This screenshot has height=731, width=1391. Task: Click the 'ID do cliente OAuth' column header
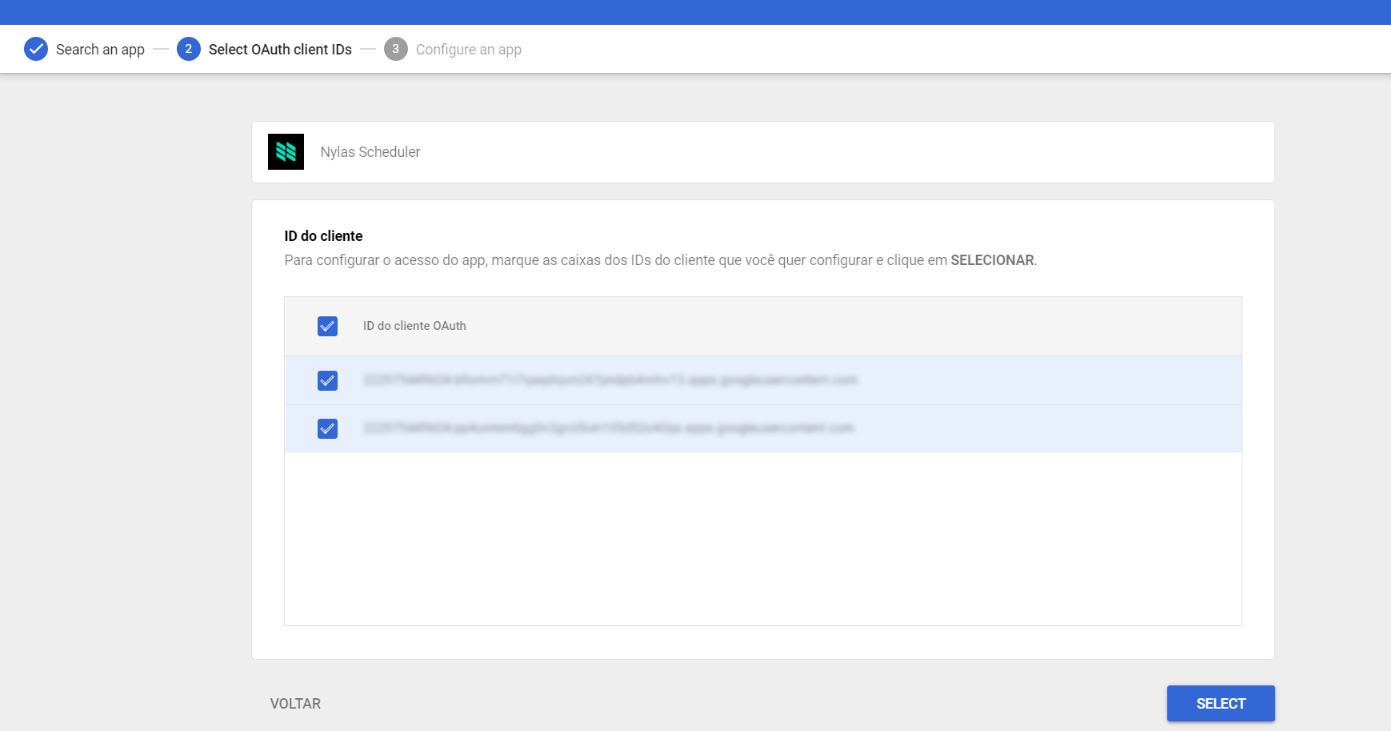(414, 326)
